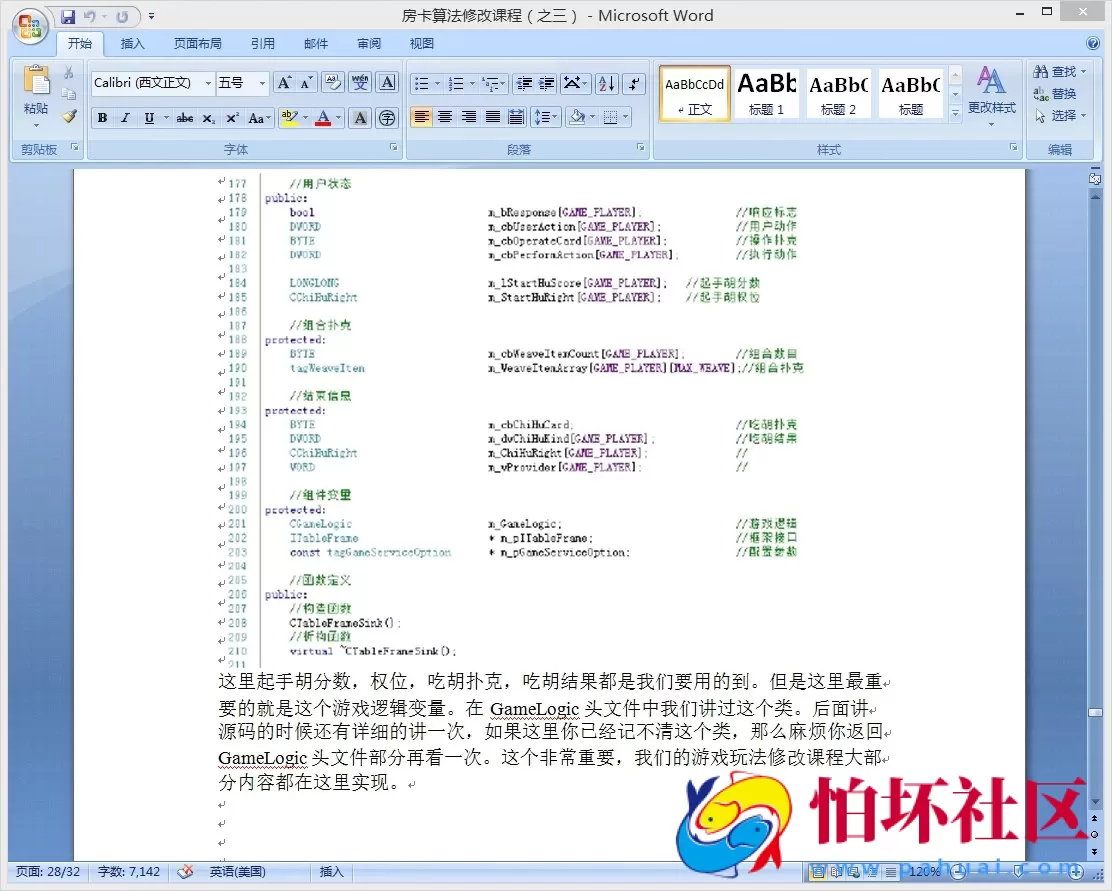Toggle strikethrough formatting
The height and width of the screenshot is (891, 1112).
tap(185, 118)
